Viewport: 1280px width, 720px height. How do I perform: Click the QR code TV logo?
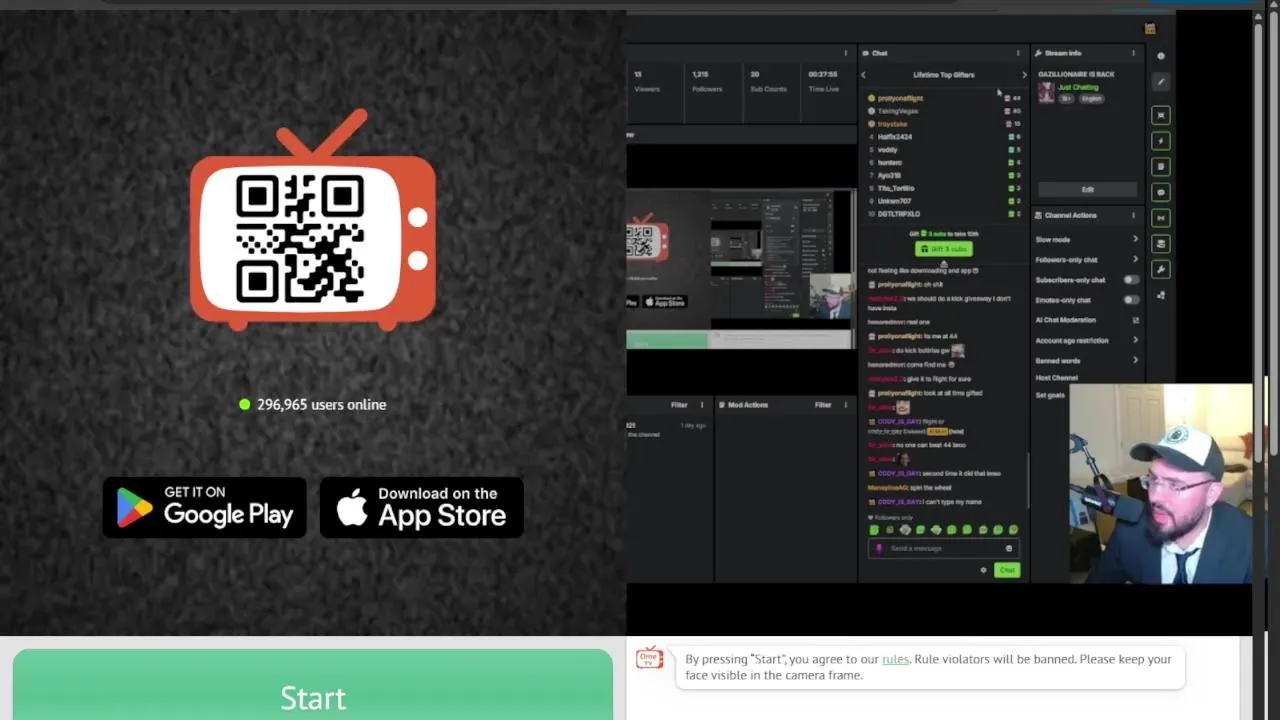pyautogui.click(x=313, y=220)
